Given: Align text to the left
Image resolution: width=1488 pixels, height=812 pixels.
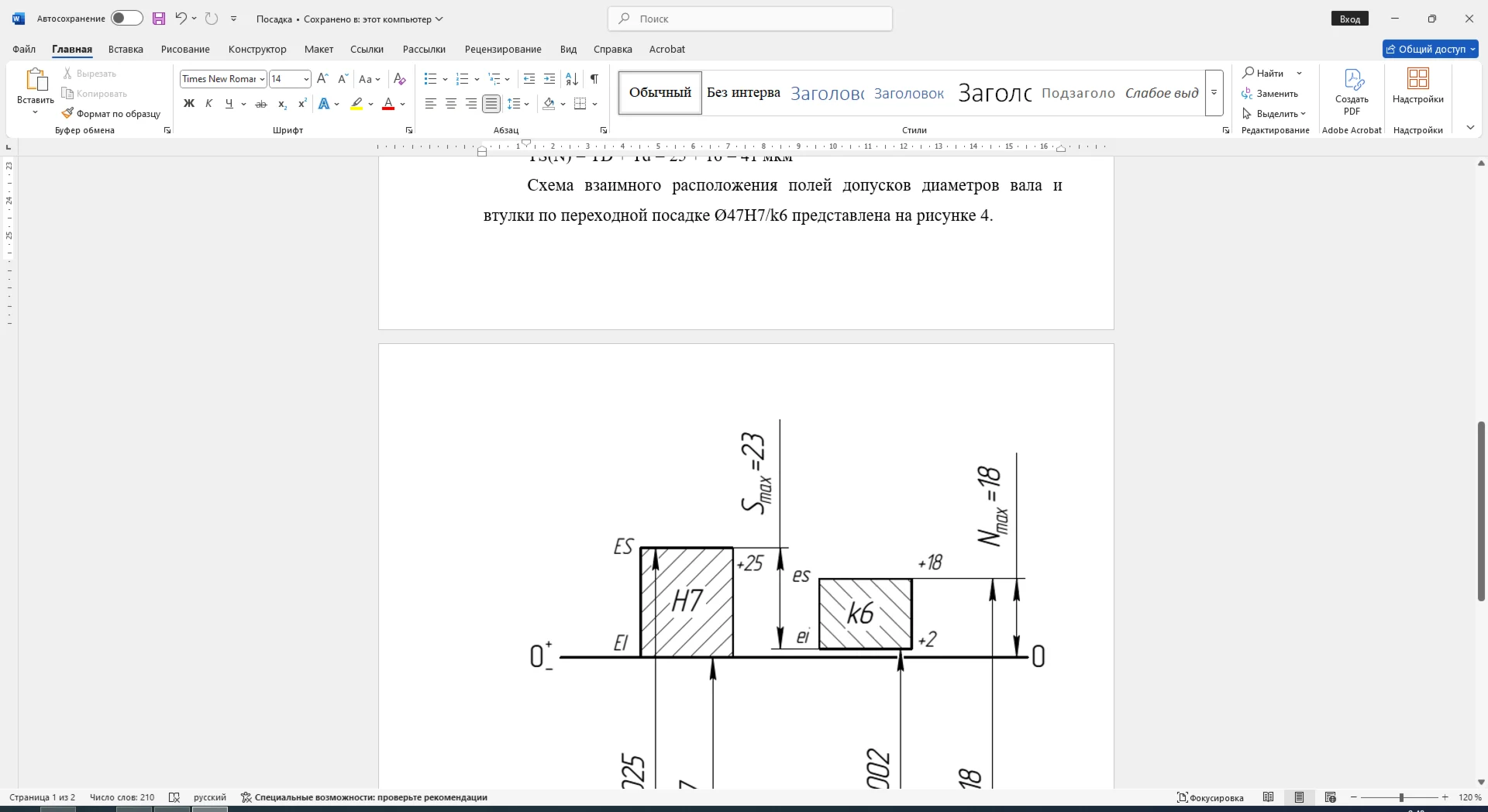Looking at the screenshot, I should tap(431, 104).
